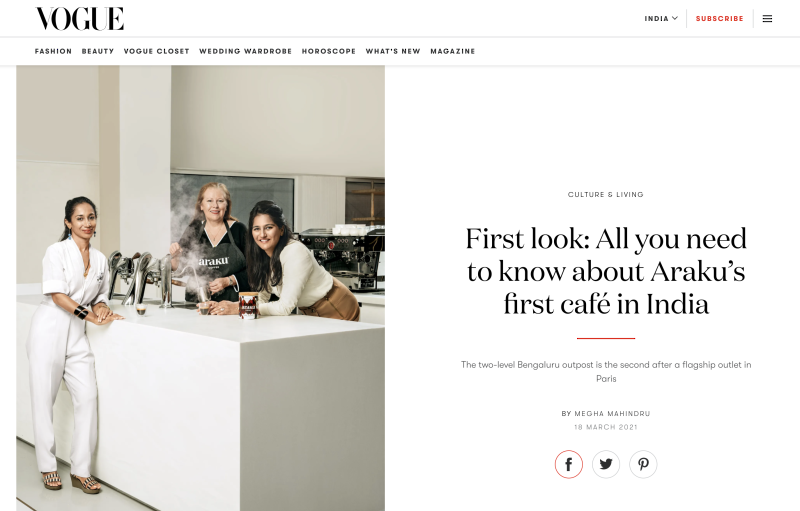The height and width of the screenshot is (511, 800).
Task: Open the Horoscope section
Action: point(329,51)
